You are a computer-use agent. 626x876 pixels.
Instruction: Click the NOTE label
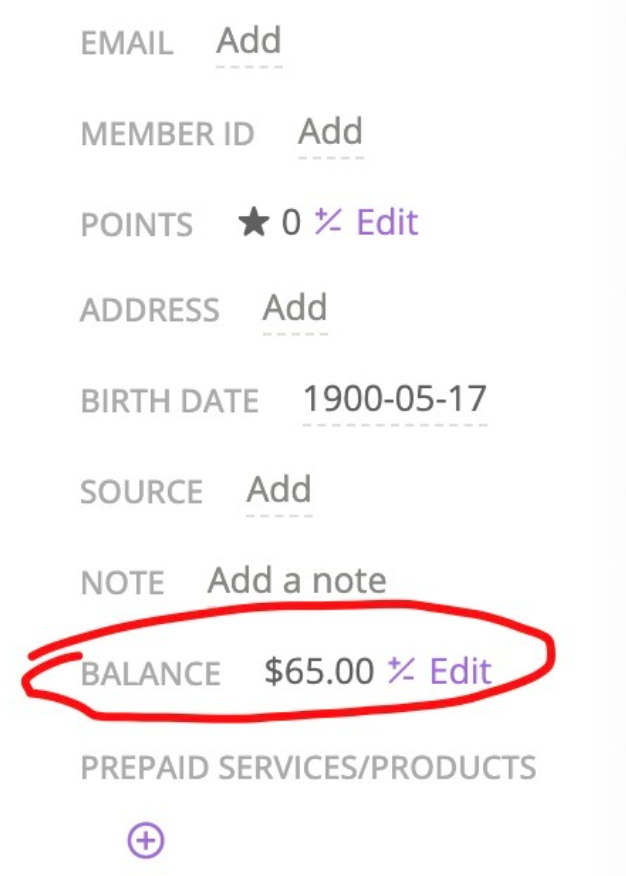pyautogui.click(x=122, y=583)
